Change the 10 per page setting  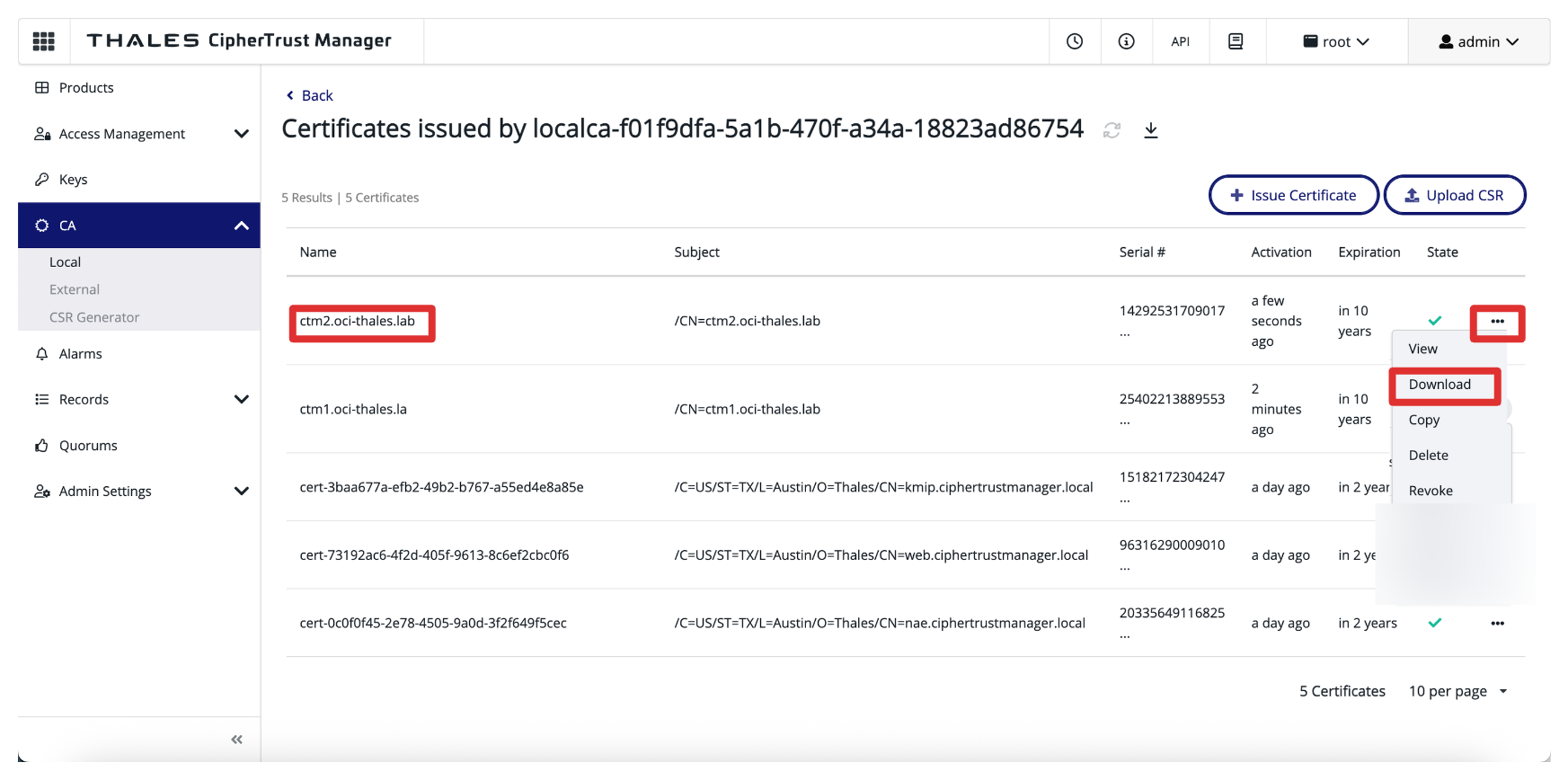pos(1457,691)
